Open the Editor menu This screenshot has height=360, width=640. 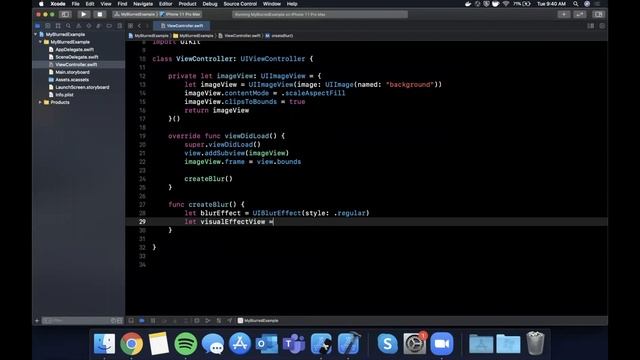(x=165, y=4)
